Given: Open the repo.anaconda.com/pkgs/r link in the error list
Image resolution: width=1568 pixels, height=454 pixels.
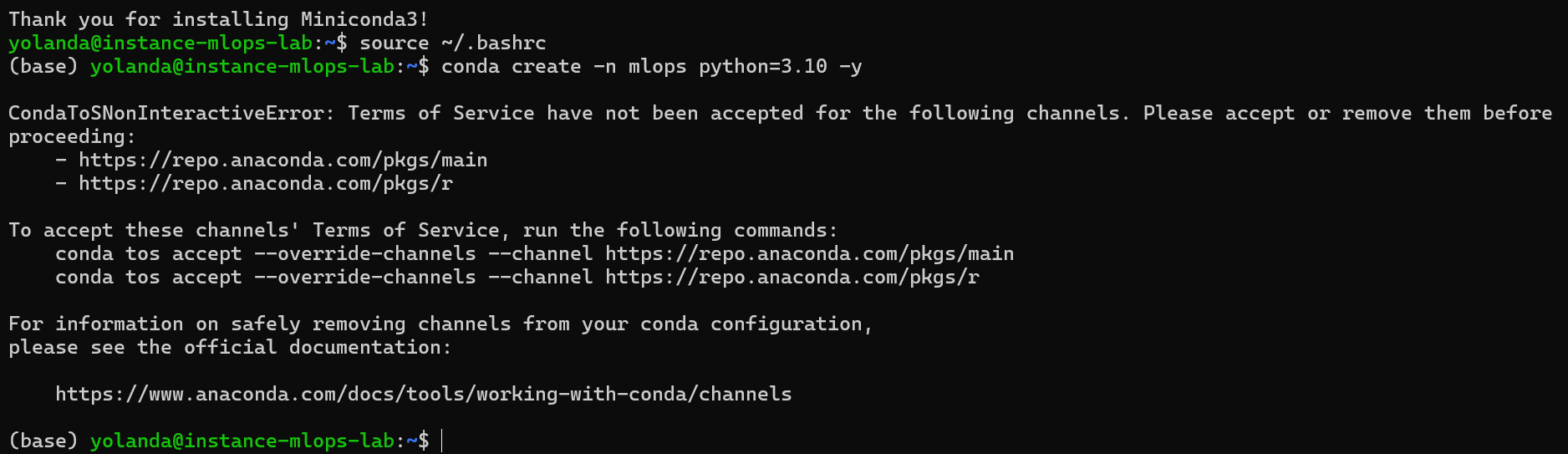Looking at the screenshot, I should [265, 183].
